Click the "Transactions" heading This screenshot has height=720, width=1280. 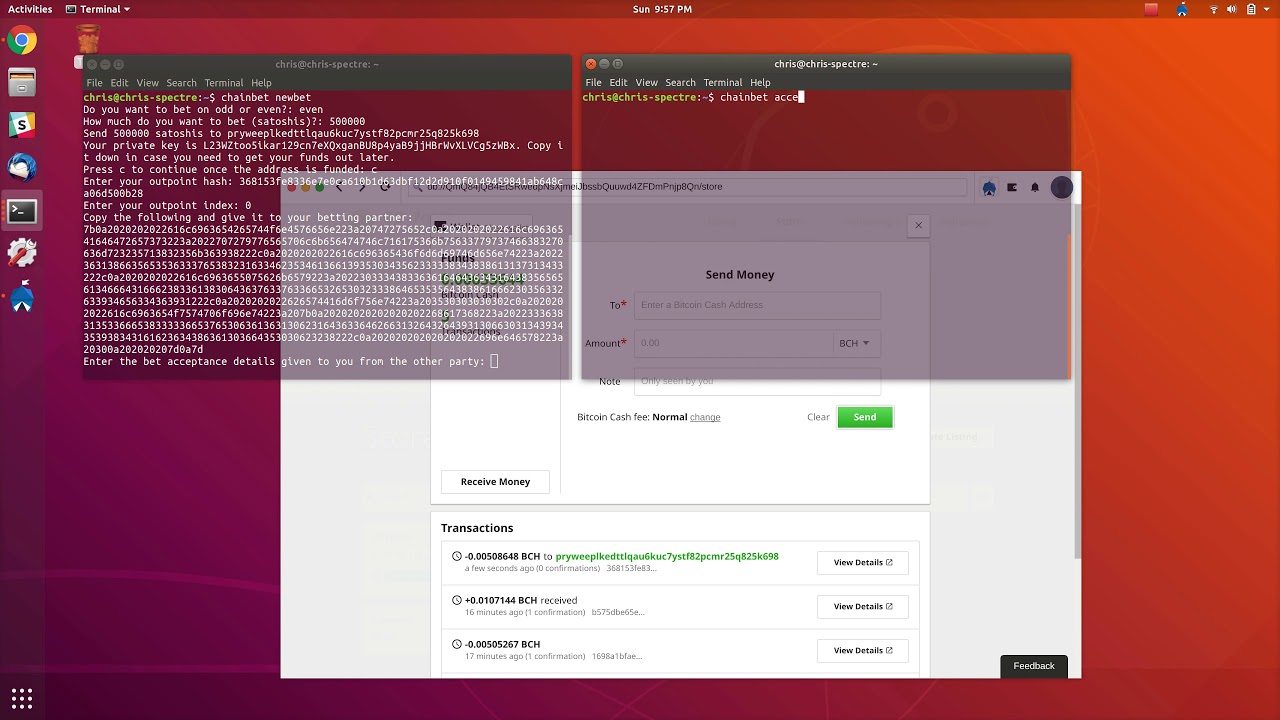click(x=477, y=528)
